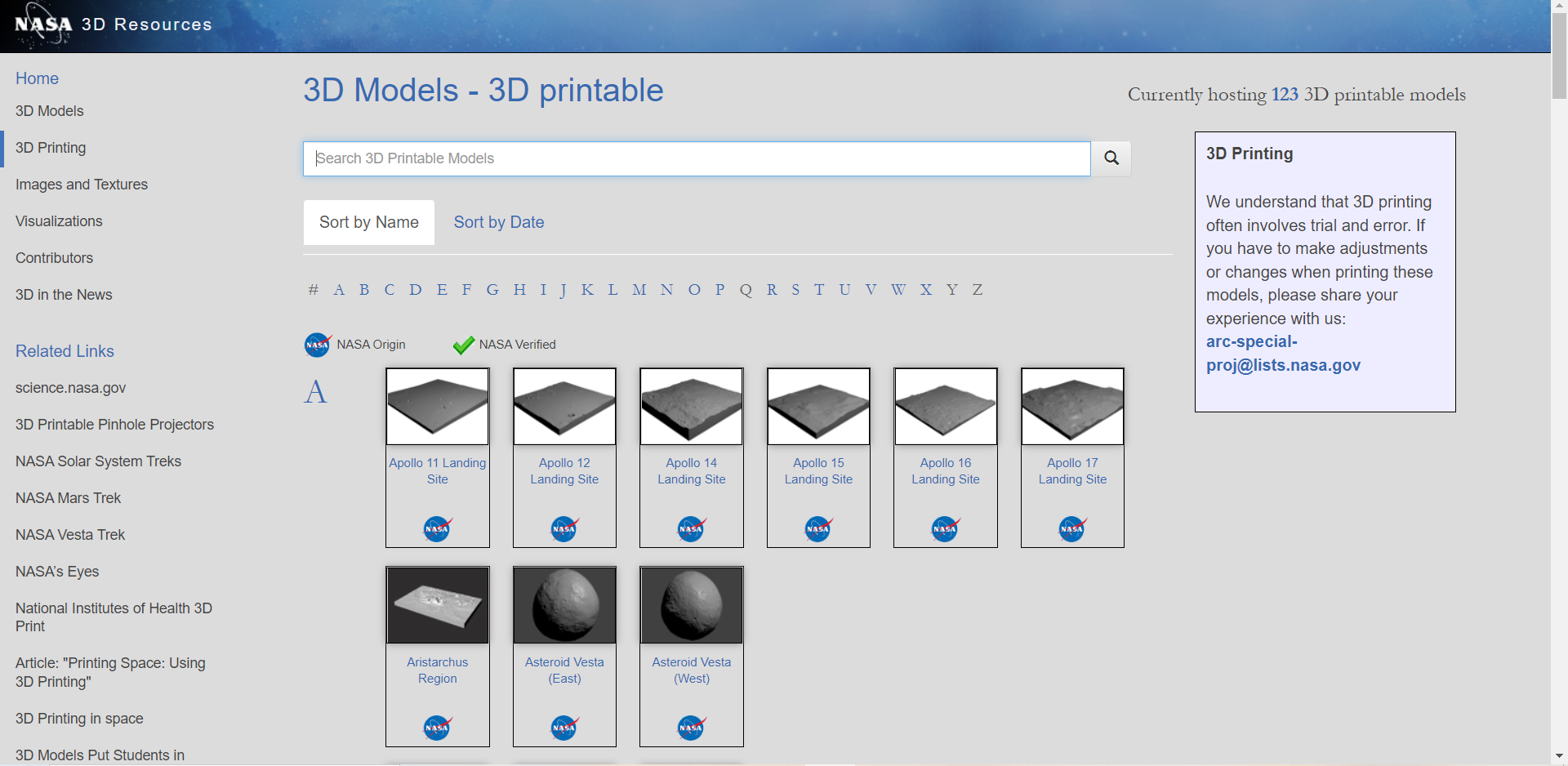Image resolution: width=1568 pixels, height=766 pixels.
Task: Open NASA Solar System Treks link
Action: [98, 461]
